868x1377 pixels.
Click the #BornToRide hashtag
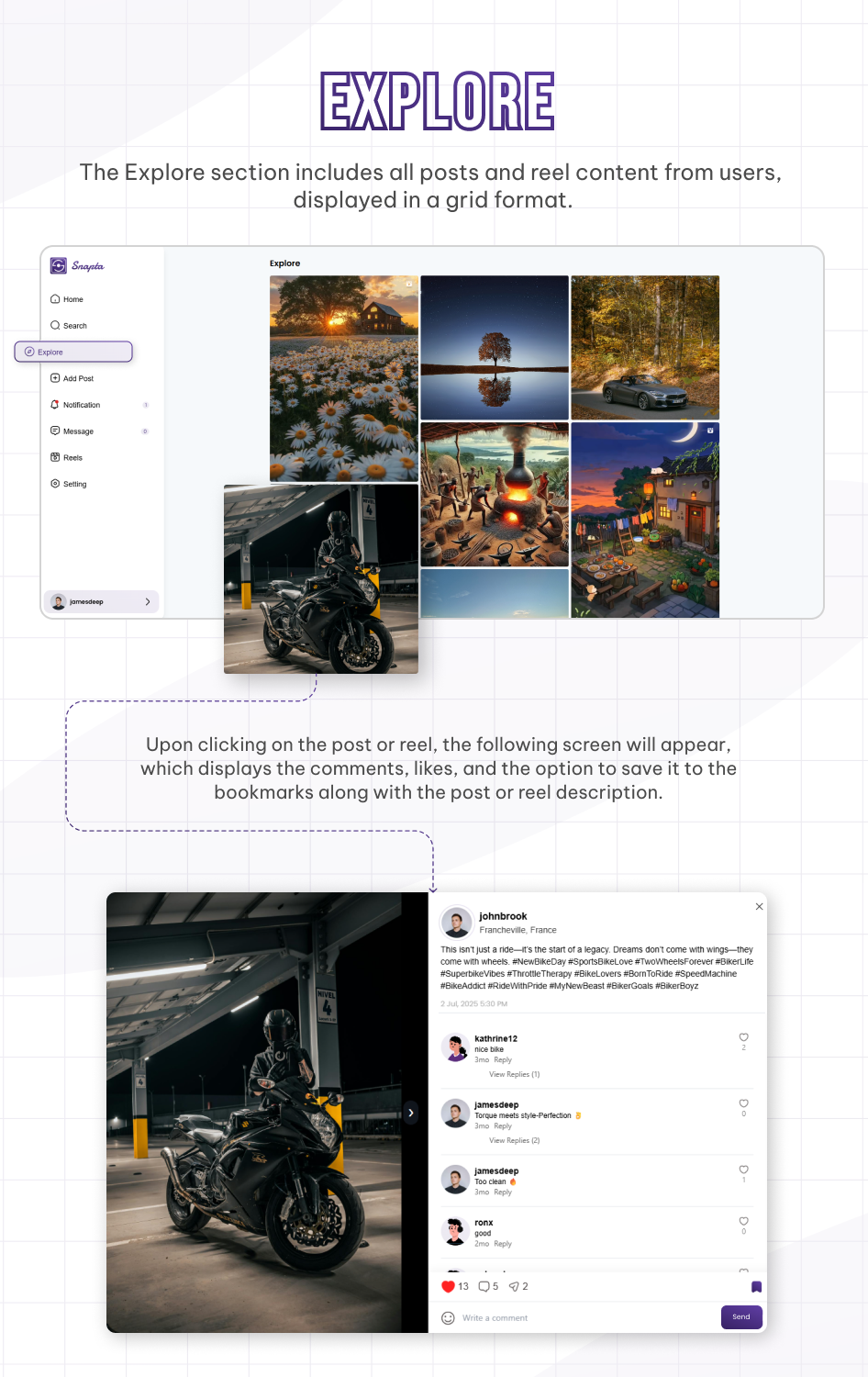[648, 974]
